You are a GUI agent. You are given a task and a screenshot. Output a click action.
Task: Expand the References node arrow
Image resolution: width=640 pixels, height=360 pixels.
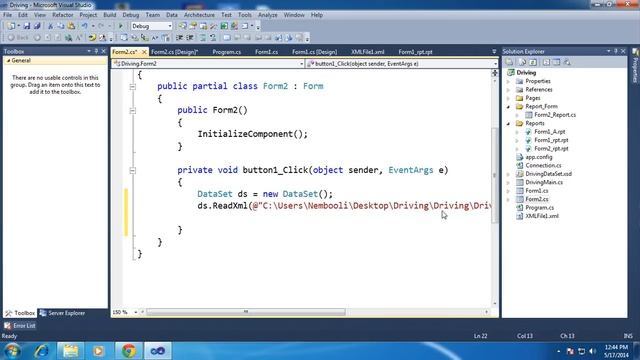(x=509, y=90)
